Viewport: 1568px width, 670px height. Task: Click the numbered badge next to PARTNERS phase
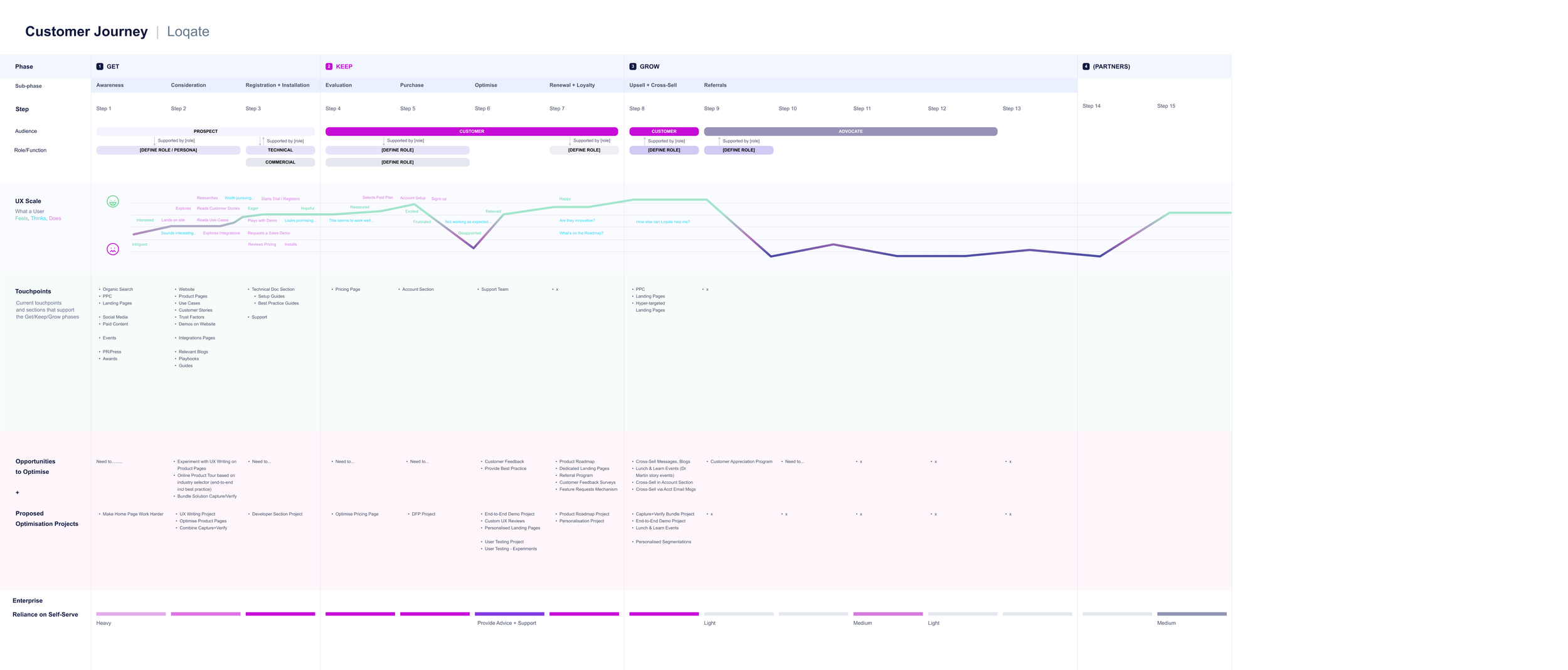point(1086,66)
